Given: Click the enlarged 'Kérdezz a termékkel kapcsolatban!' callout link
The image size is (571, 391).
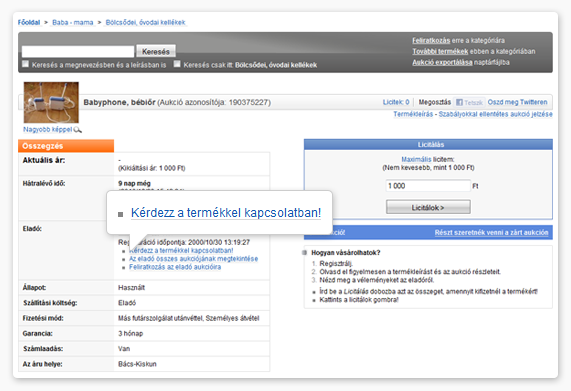Looking at the screenshot, I should tap(226, 213).
